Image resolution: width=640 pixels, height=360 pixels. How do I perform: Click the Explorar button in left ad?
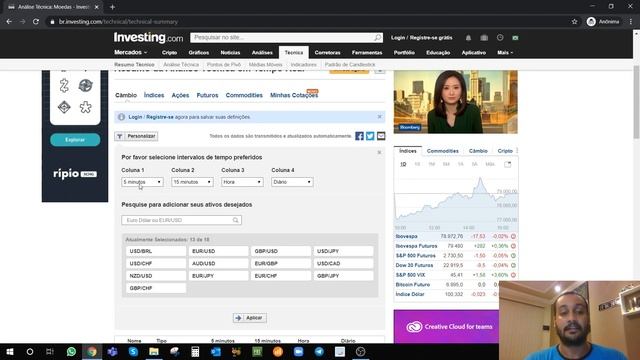75,140
